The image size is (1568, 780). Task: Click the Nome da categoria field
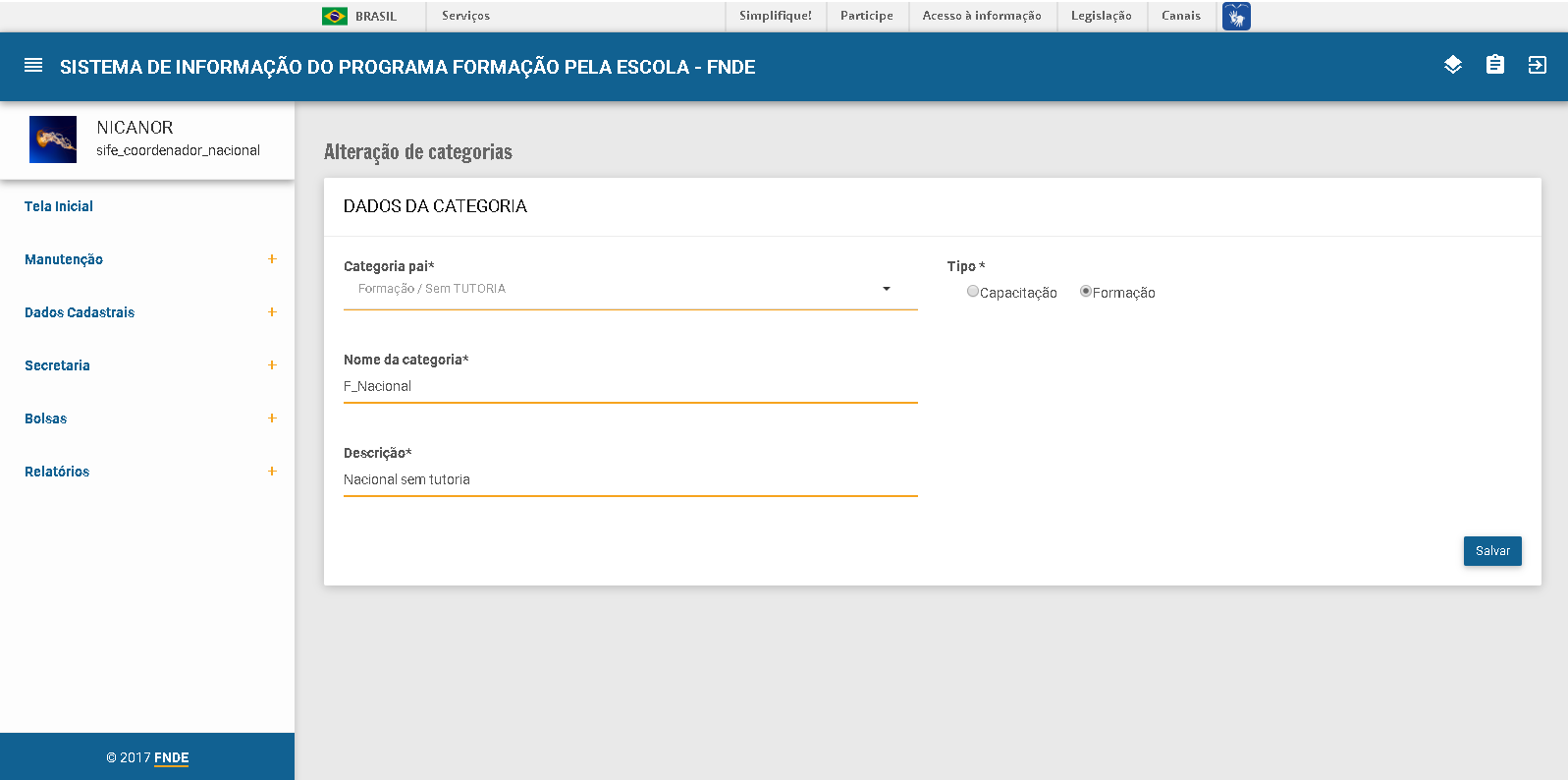(629, 386)
